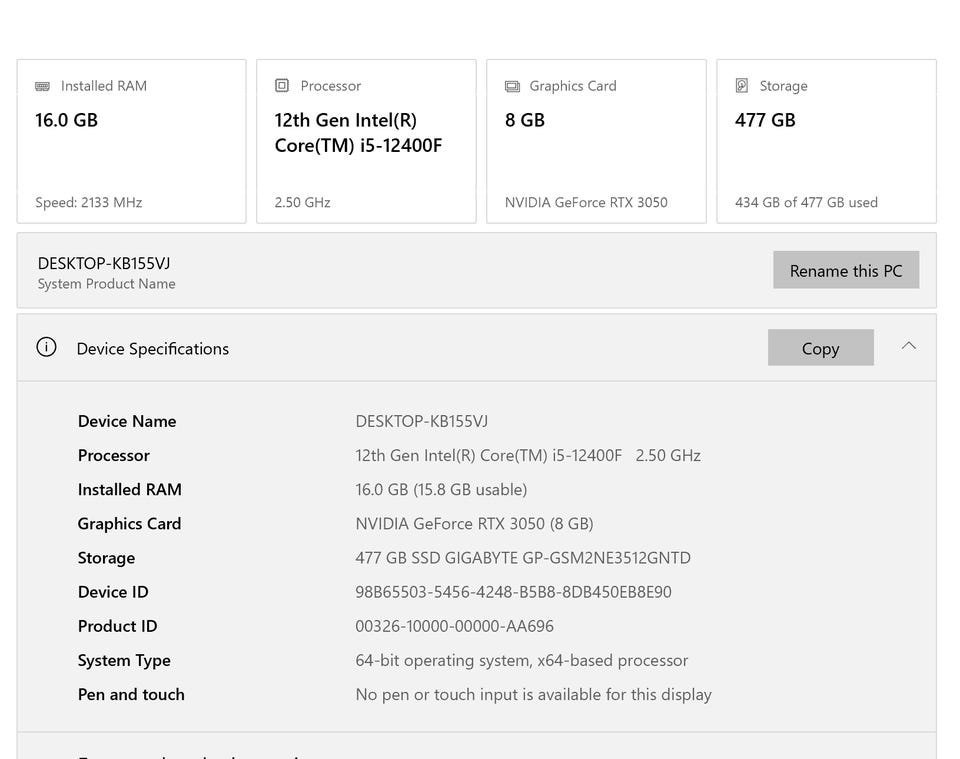Image resolution: width=960 pixels, height=759 pixels.
Task: Click the Installed RAM memory icon
Action: 43,86
